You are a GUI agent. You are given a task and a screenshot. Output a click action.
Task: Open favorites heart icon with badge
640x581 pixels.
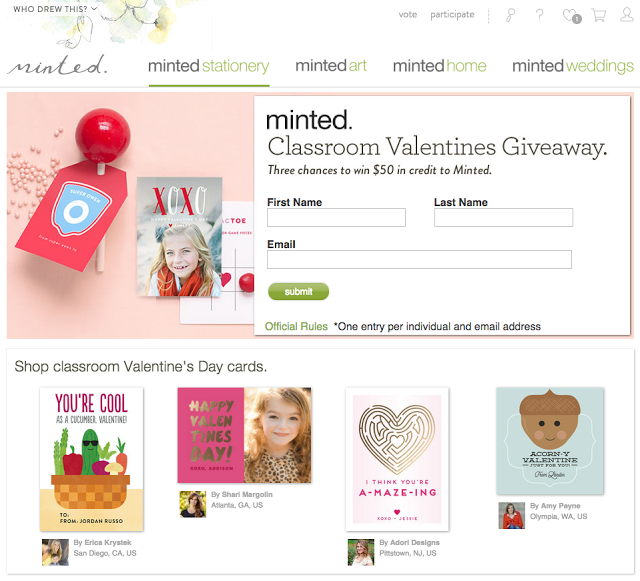coord(571,16)
